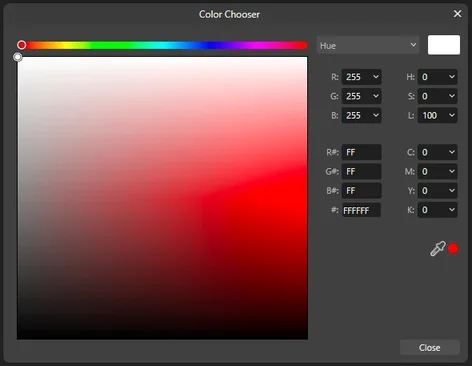
Task: Open the K value dropdown arrow
Action: click(452, 210)
